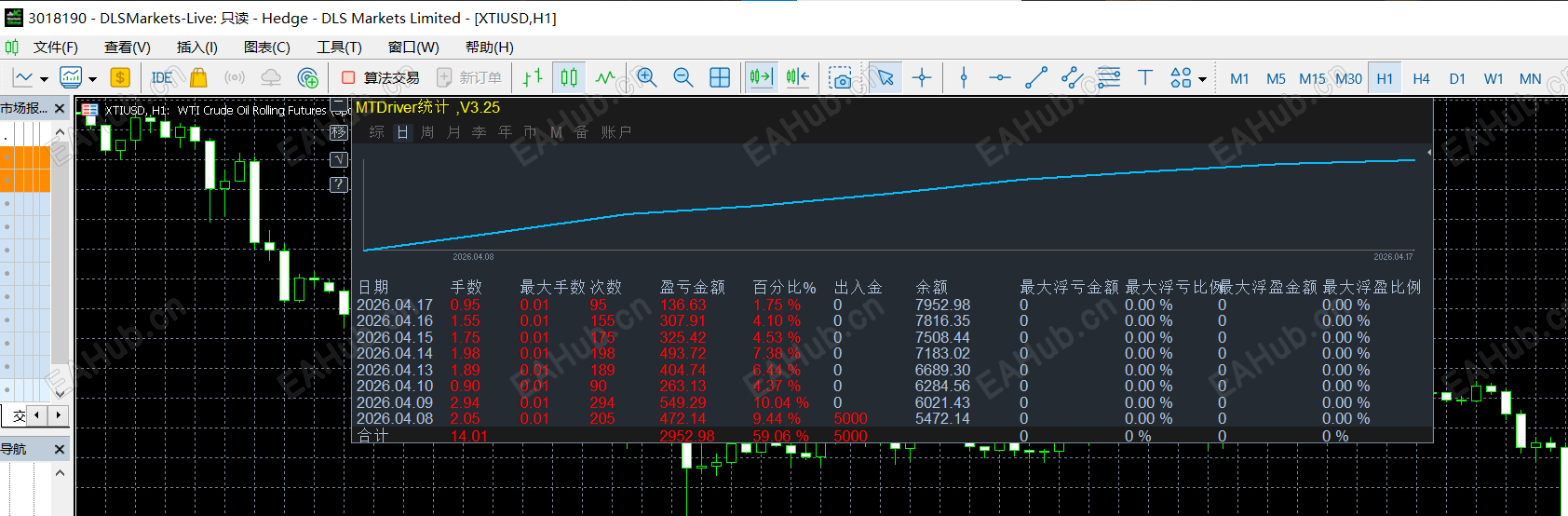Screen dimensions: 1568x516
Task: Select the D1 timeframe button
Action: pyautogui.click(x=1457, y=79)
